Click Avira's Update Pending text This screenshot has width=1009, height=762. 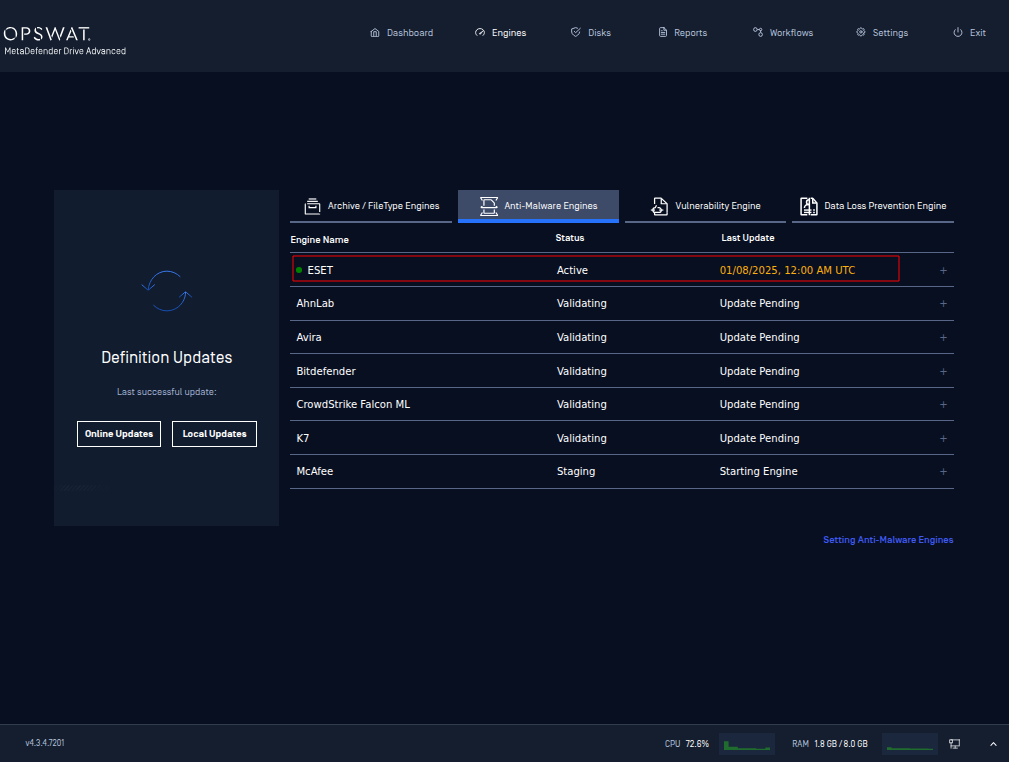click(x=759, y=337)
